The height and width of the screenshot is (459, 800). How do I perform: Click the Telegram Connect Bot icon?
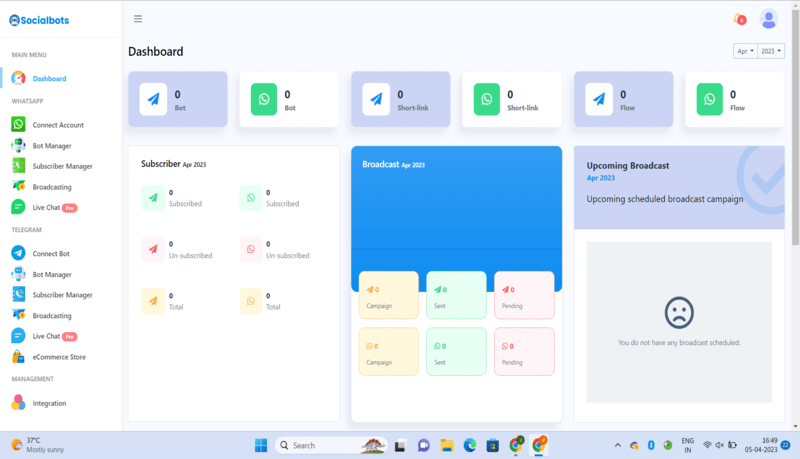tap(18, 253)
